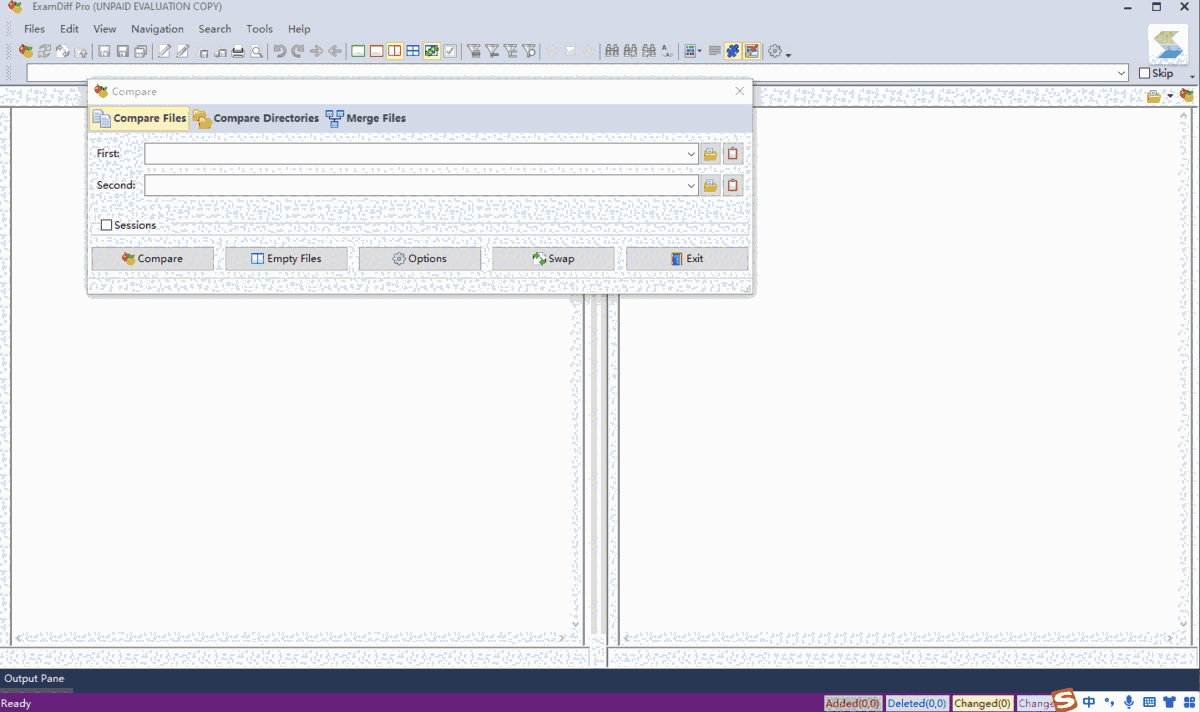Click the arrow below the Skip checkbox
The height and width of the screenshot is (712, 1200).
click(x=1192, y=76)
